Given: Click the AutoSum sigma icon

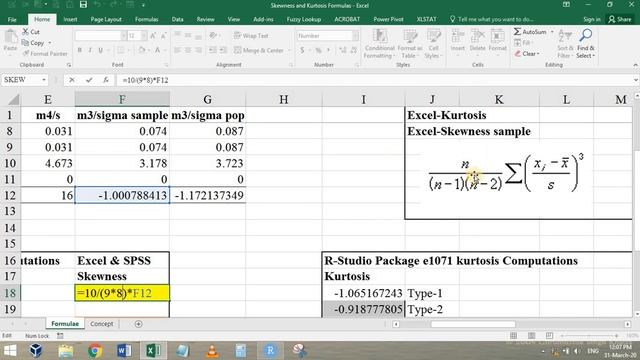Looking at the screenshot, I should (518, 31).
